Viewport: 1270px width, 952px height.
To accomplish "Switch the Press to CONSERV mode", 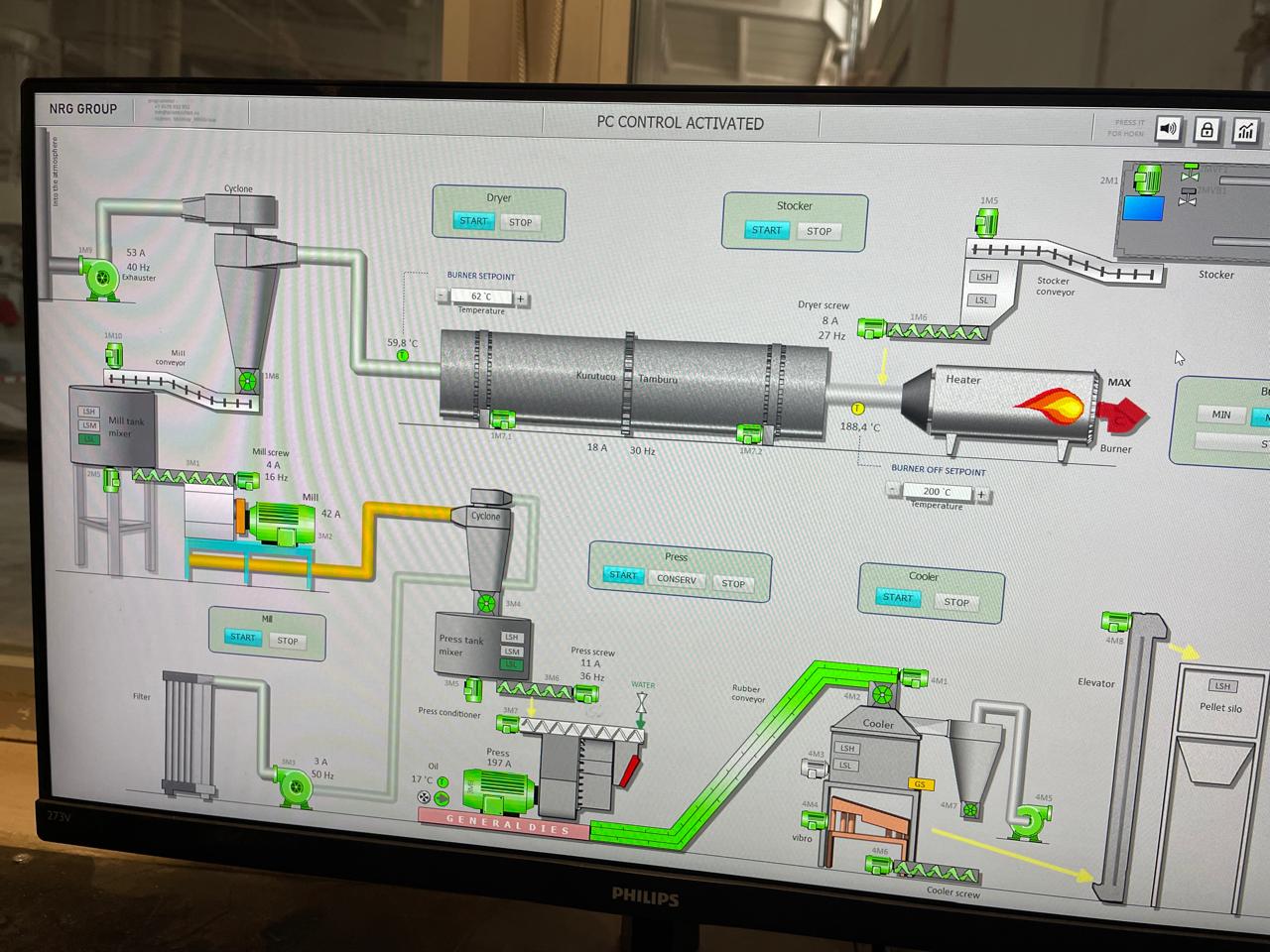I will pos(677,579).
